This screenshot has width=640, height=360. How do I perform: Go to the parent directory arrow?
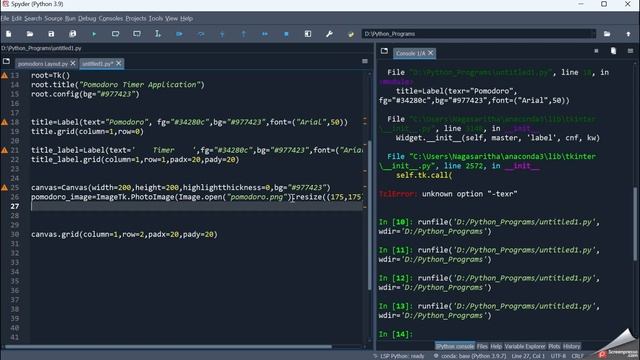628,34
